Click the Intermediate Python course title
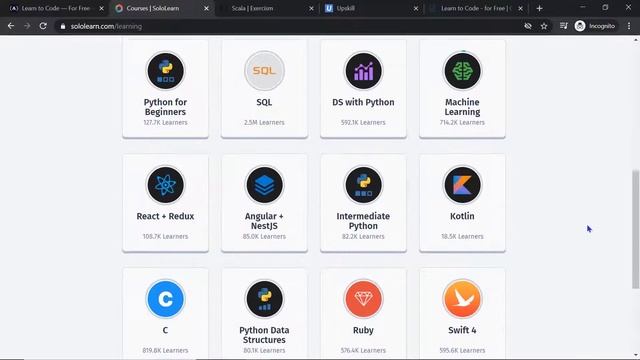This screenshot has width=640, height=360. point(363,221)
